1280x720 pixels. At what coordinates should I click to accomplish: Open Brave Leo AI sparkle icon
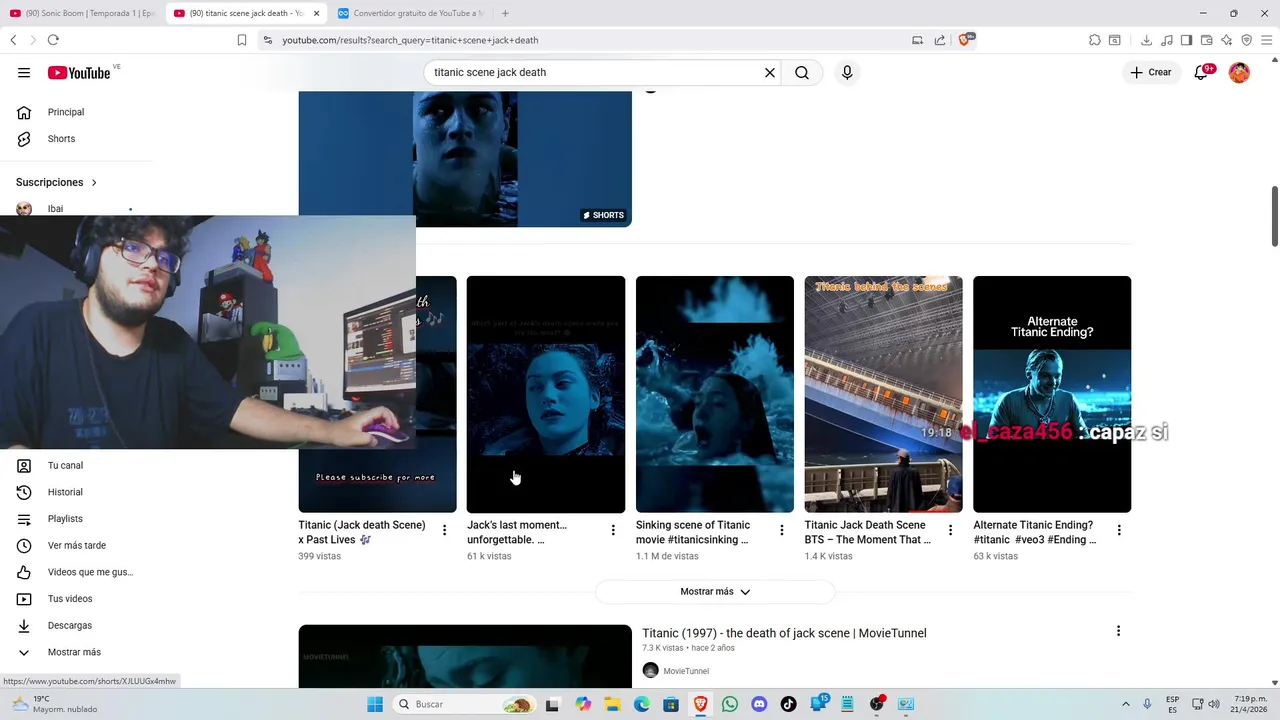point(1226,40)
